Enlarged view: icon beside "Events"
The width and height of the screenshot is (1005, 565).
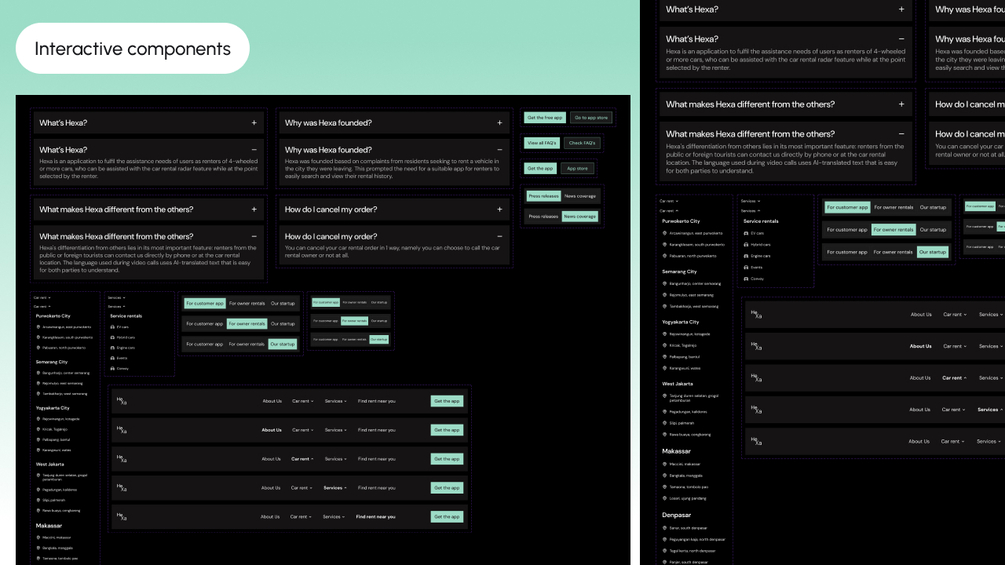pos(746,267)
